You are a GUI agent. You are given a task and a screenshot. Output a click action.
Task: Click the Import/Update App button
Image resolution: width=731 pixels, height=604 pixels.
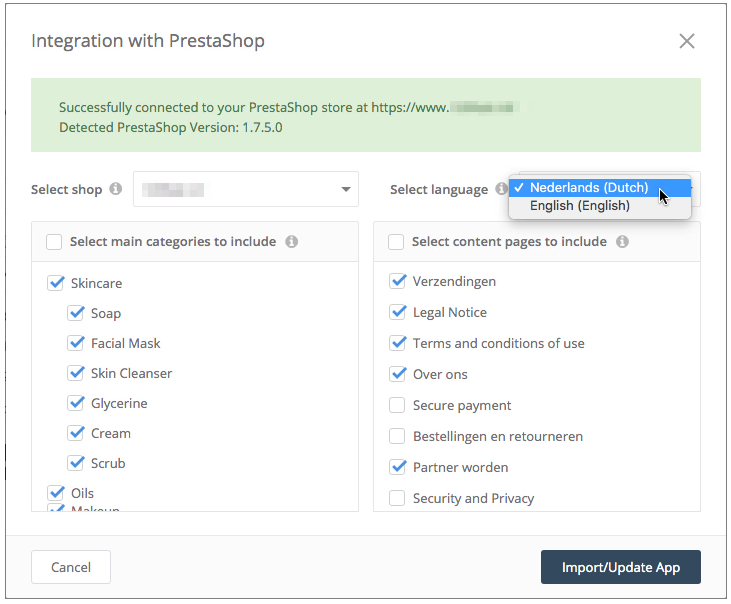tap(620, 567)
